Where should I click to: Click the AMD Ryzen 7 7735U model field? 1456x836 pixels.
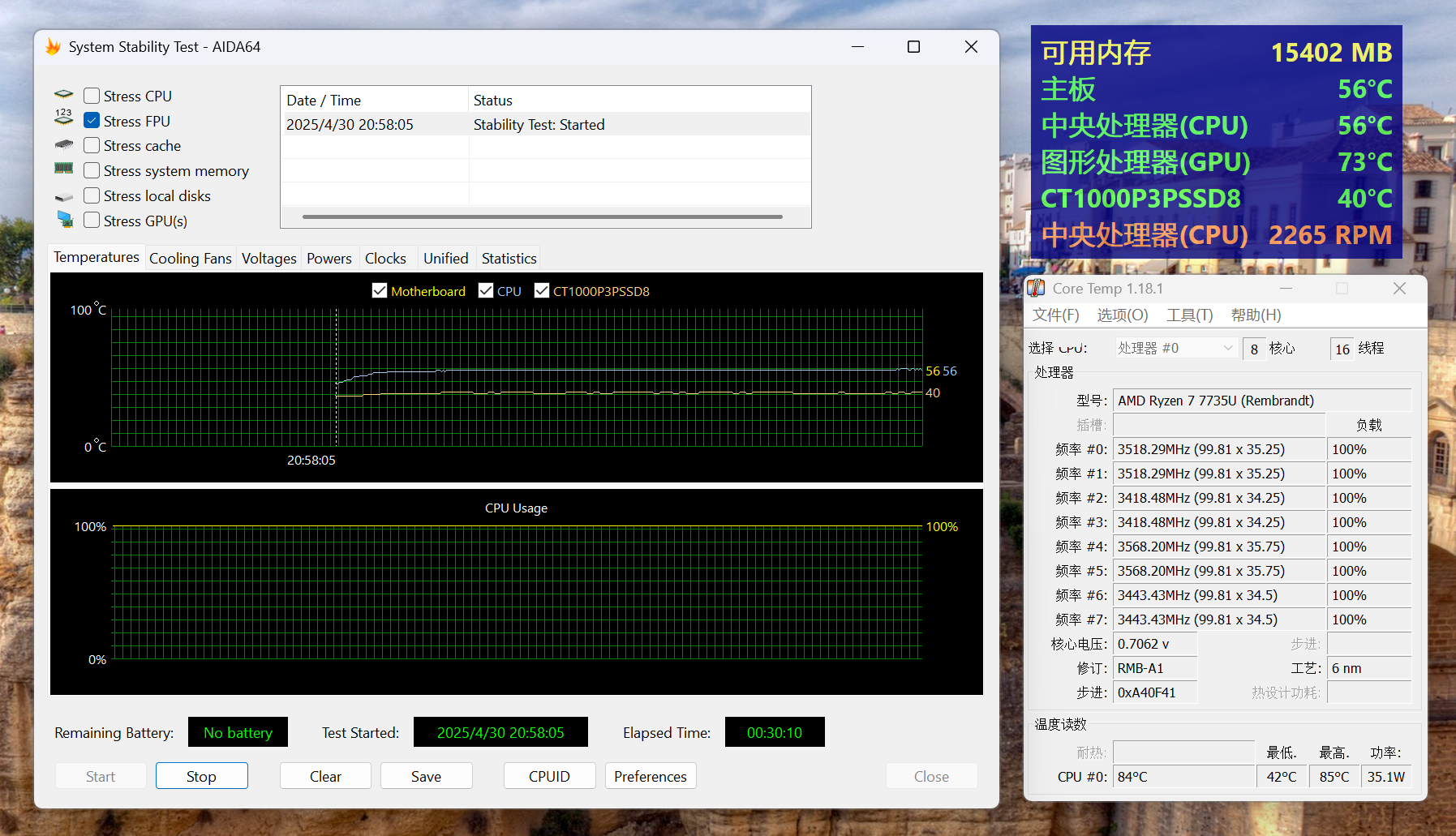(x=1261, y=401)
